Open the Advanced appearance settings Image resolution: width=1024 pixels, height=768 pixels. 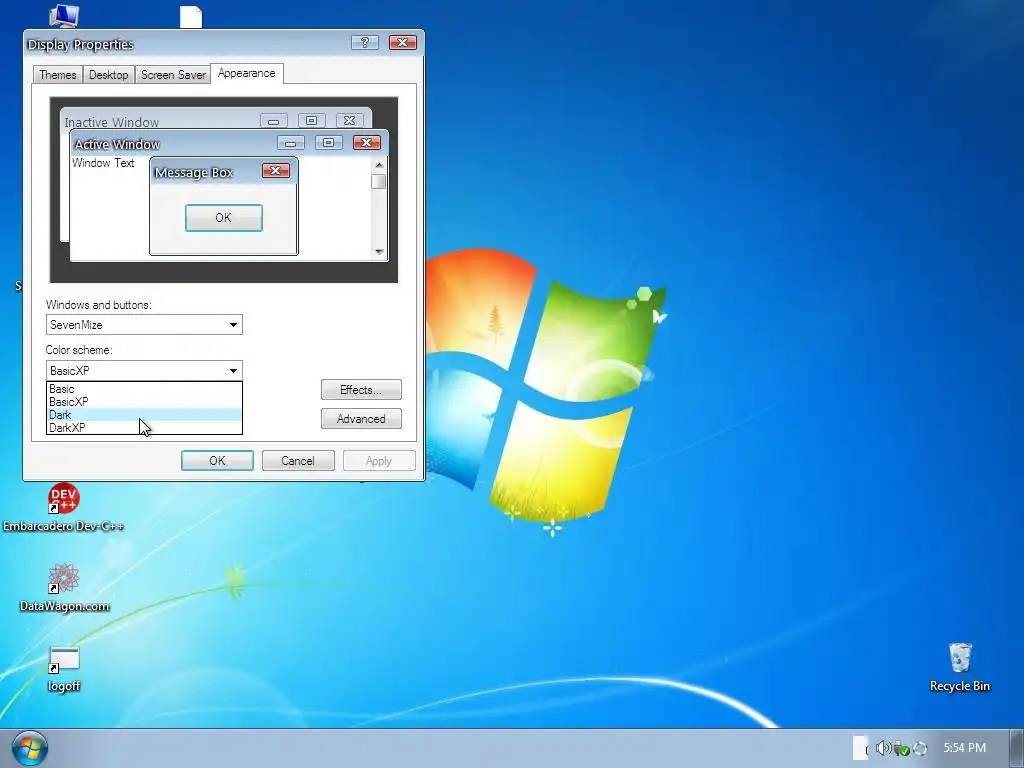(361, 419)
